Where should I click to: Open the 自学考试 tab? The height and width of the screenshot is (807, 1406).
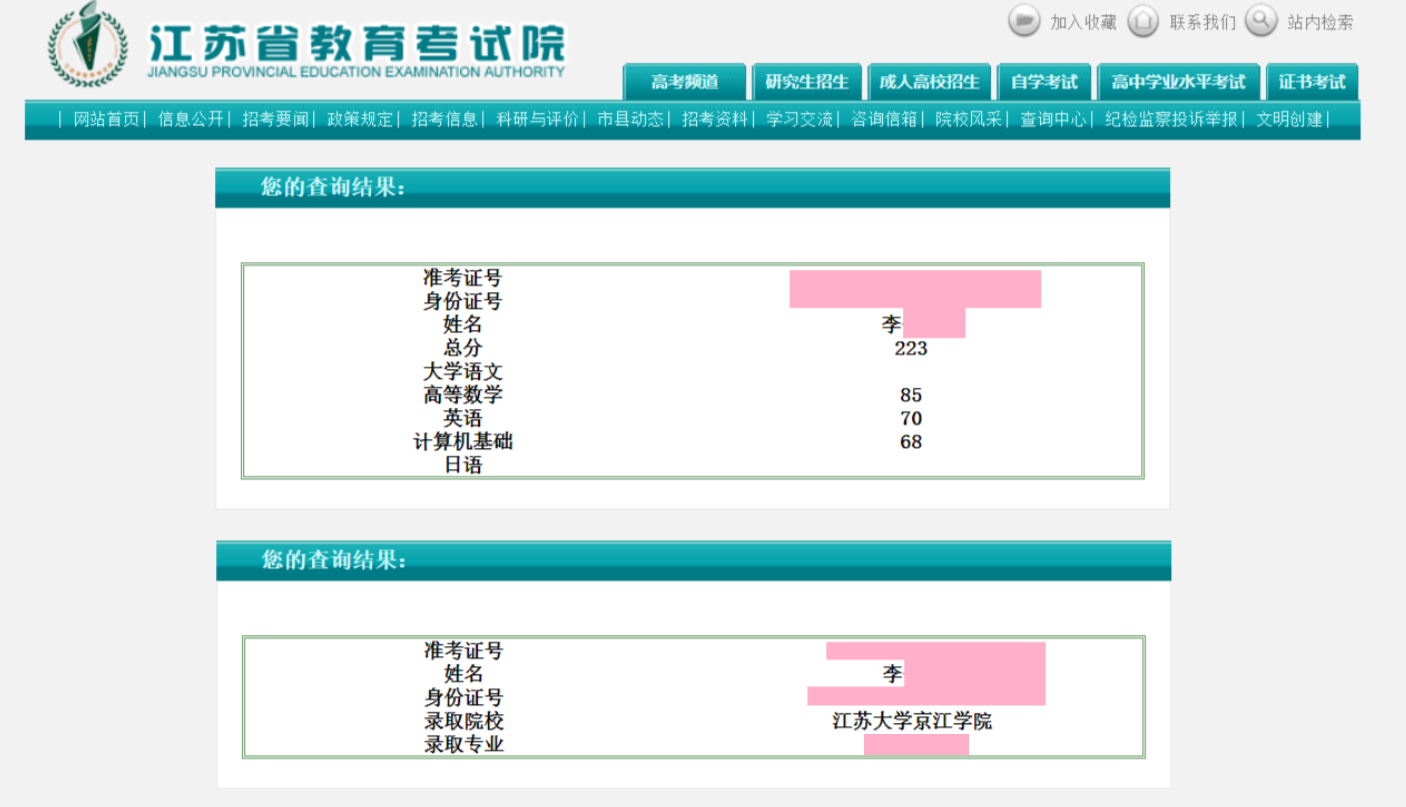(x=1044, y=82)
